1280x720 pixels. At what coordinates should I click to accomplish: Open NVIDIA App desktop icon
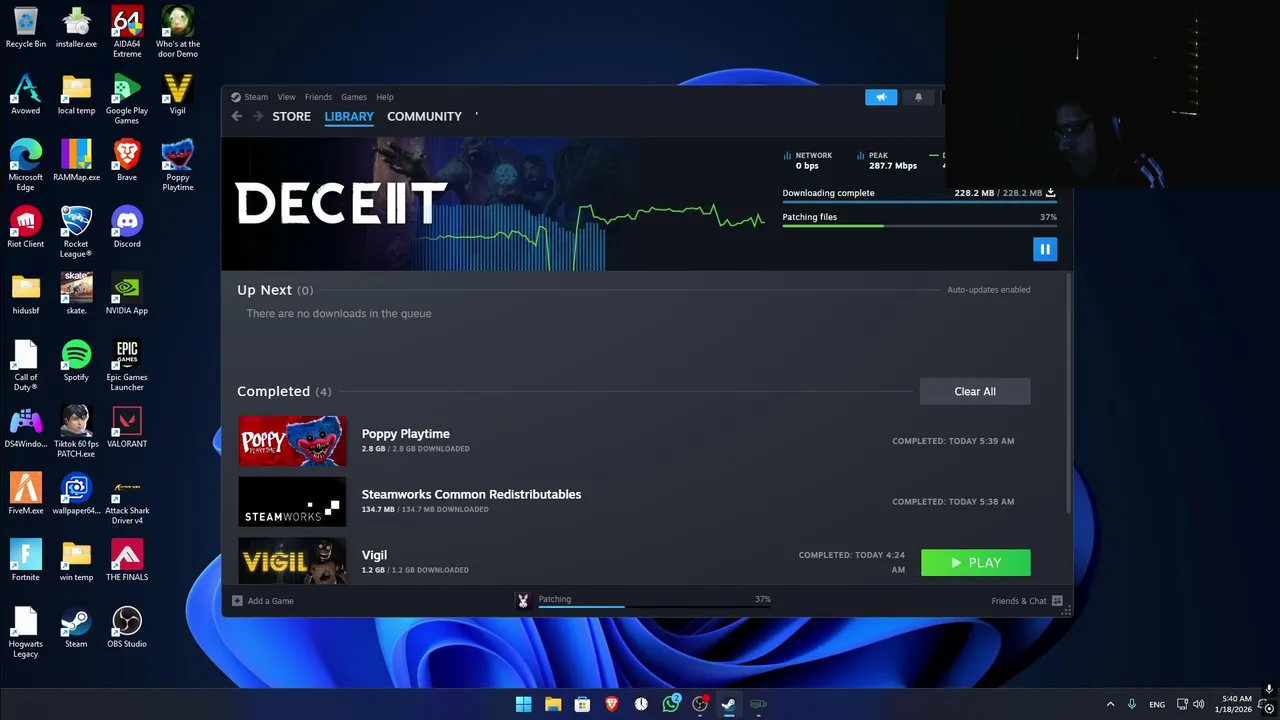pyautogui.click(x=127, y=295)
